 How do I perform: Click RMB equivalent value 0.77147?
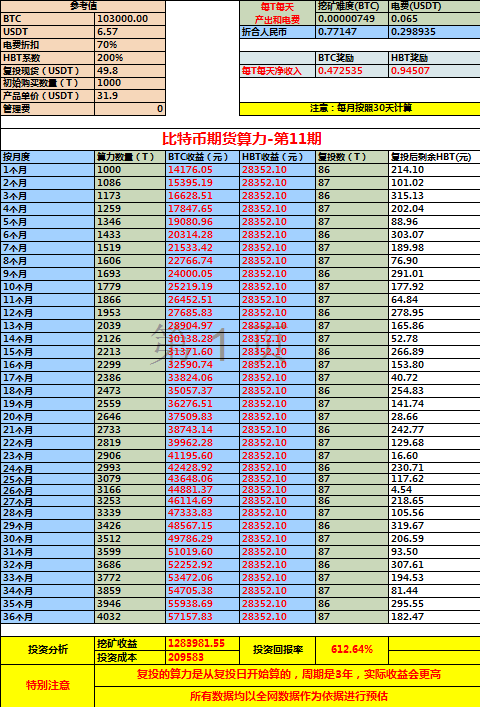[x=352, y=32]
